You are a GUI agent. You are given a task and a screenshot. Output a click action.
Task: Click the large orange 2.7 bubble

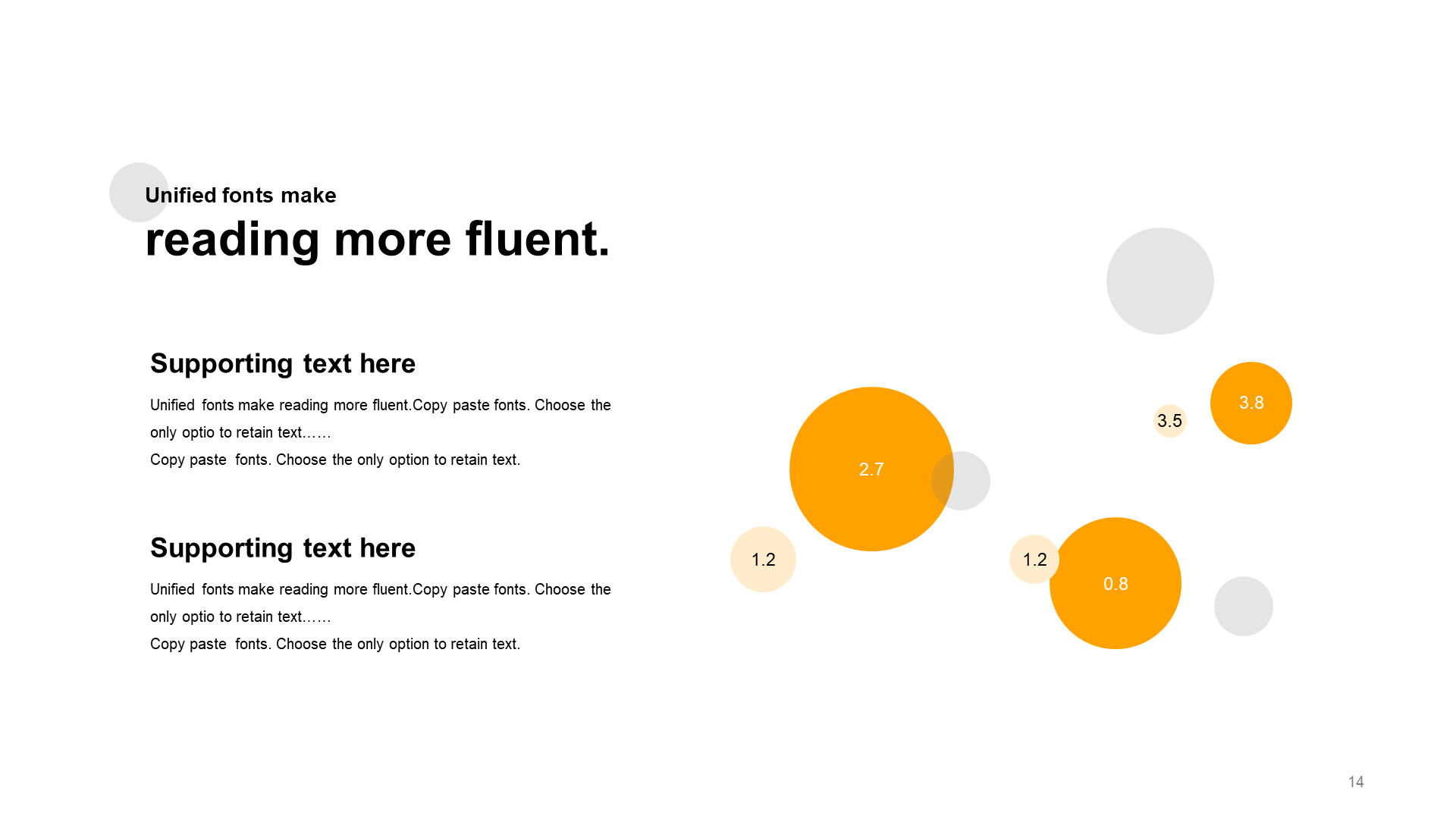tap(871, 469)
